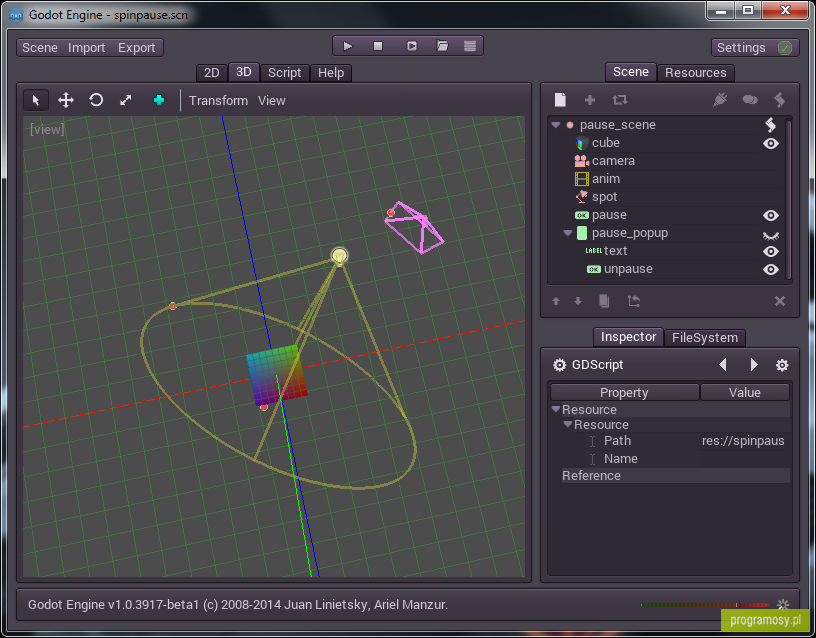Click the script icon in scene toolbar
The width and height of the screenshot is (816, 638).
pyautogui.click(x=780, y=99)
